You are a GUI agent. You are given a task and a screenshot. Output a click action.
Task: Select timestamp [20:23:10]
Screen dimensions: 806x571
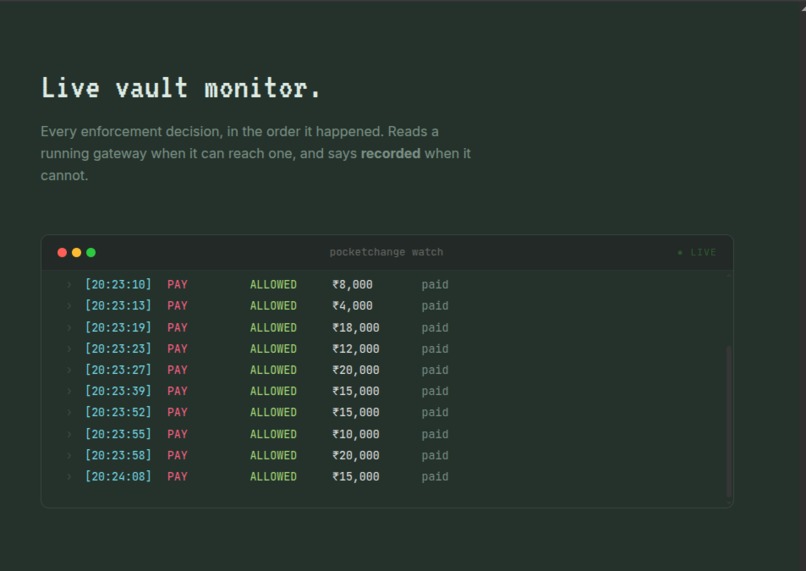(x=118, y=284)
